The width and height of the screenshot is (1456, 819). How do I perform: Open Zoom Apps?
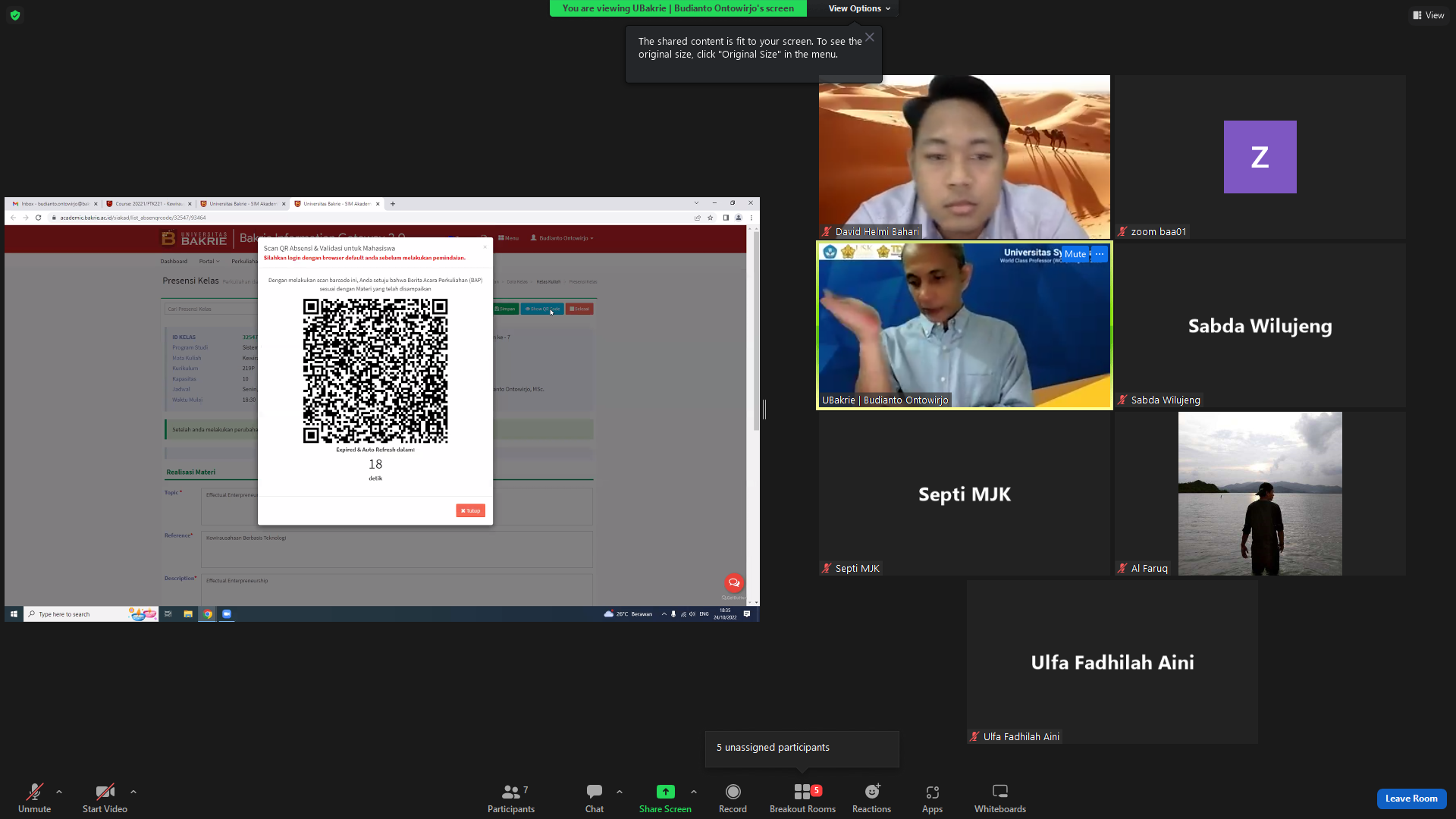(x=932, y=799)
